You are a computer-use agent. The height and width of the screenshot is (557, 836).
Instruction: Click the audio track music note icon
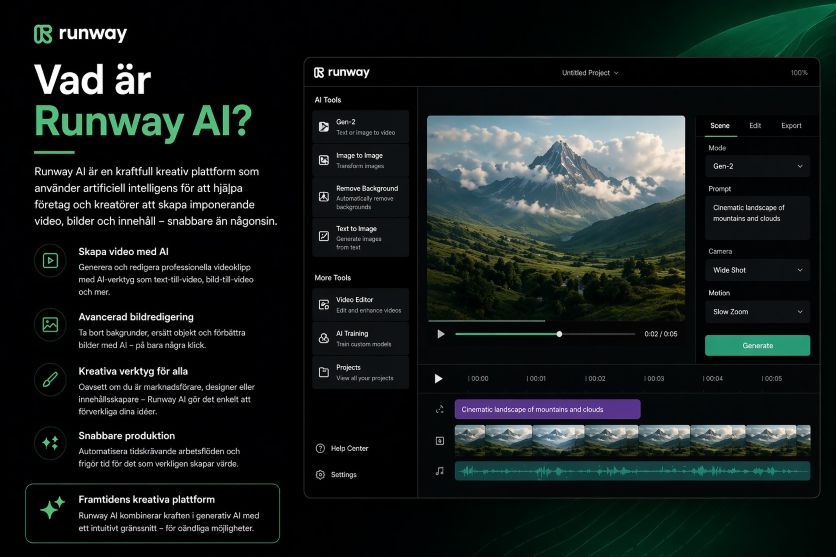point(439,471)
